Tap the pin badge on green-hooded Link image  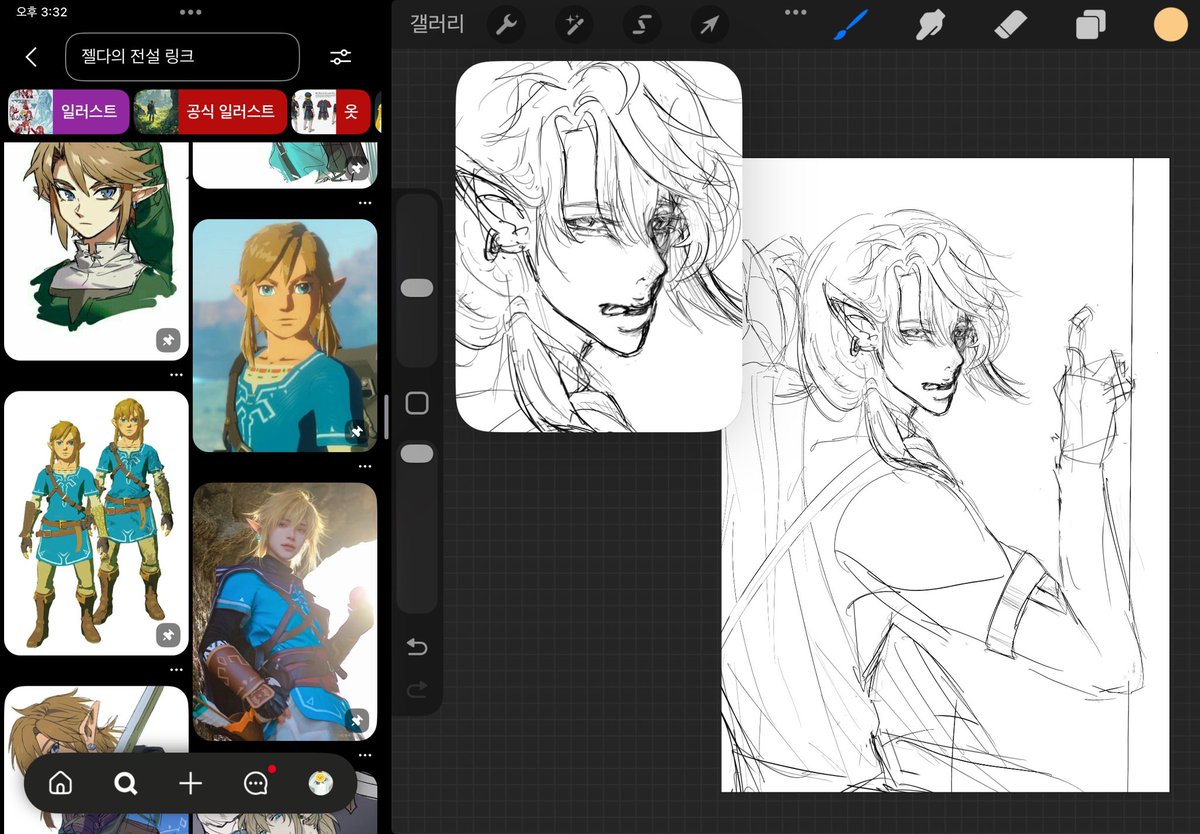tap(168, 341)
